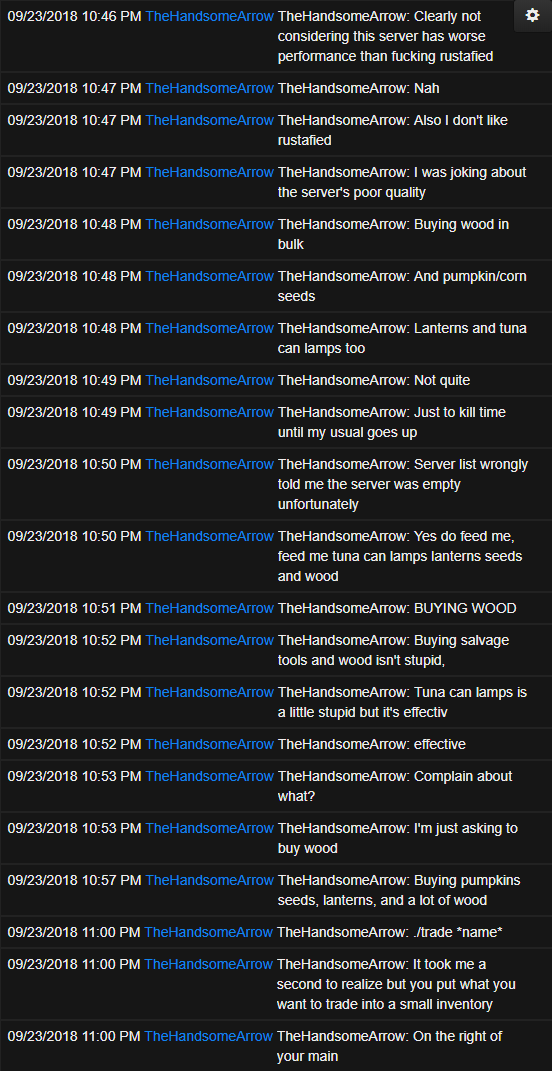This screenshot has height=1071, width=552.
Task: Open username link on "Not quite" row
Action: coord(210,380)
